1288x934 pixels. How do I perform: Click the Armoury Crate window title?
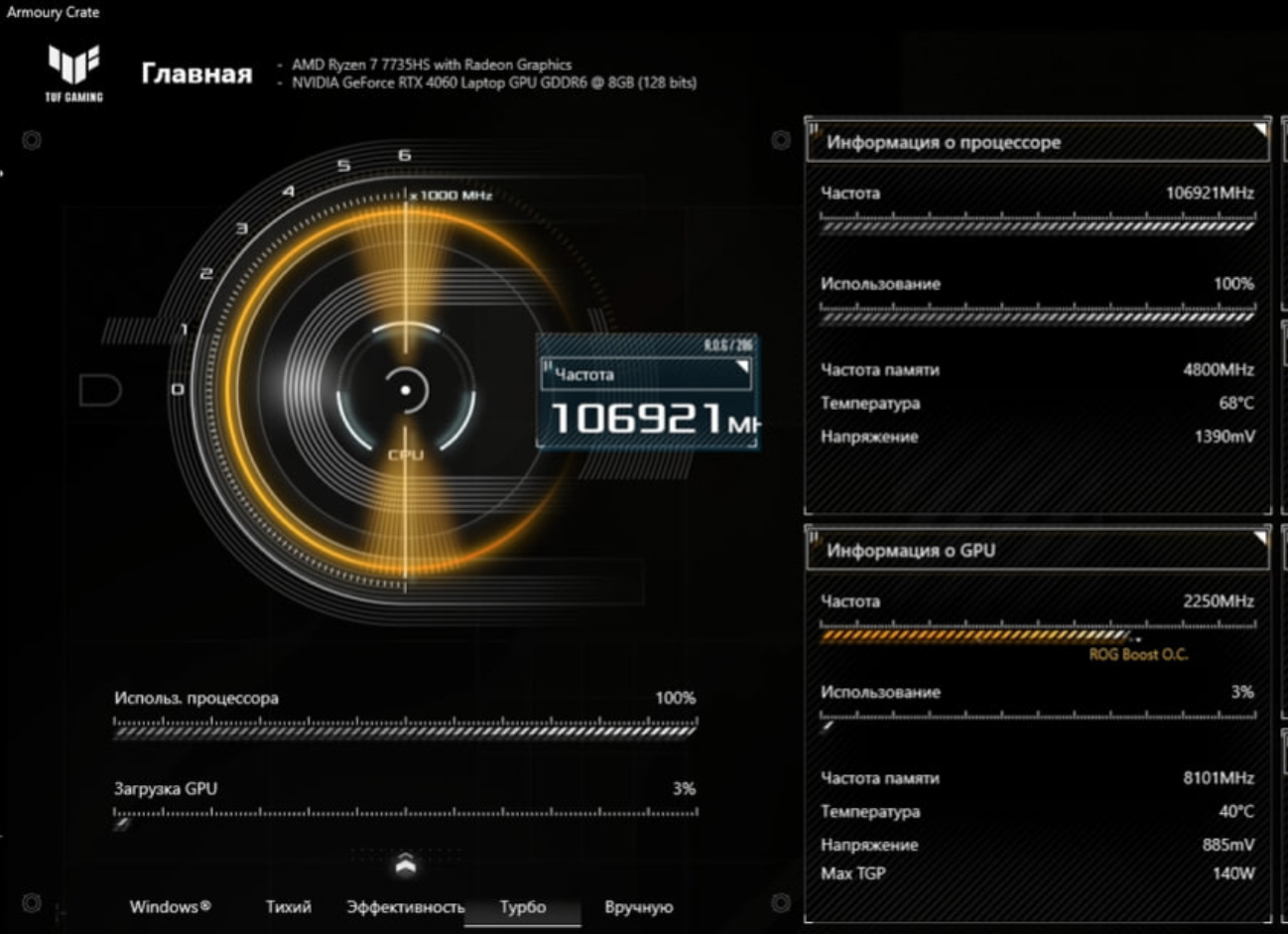click(53, 12)
